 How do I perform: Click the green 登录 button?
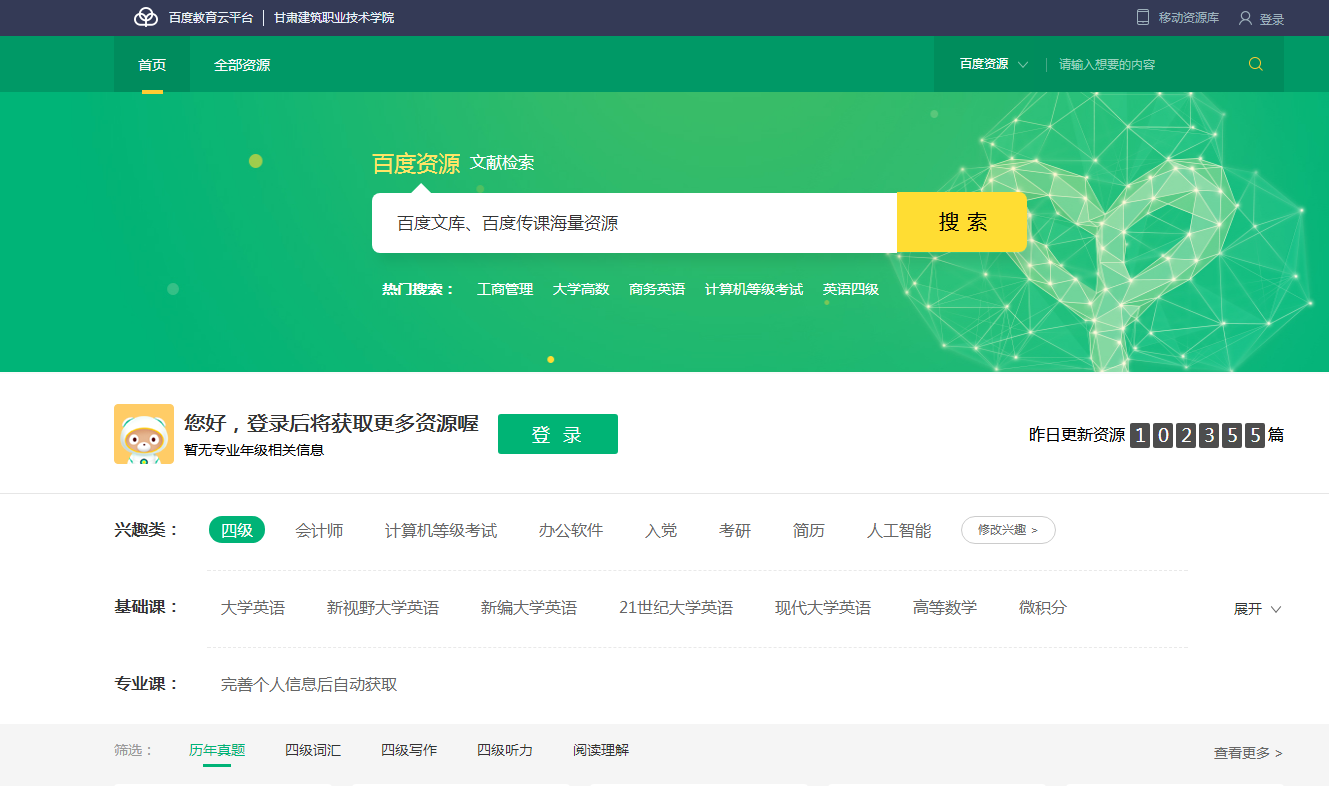click(x=557, y=435)
